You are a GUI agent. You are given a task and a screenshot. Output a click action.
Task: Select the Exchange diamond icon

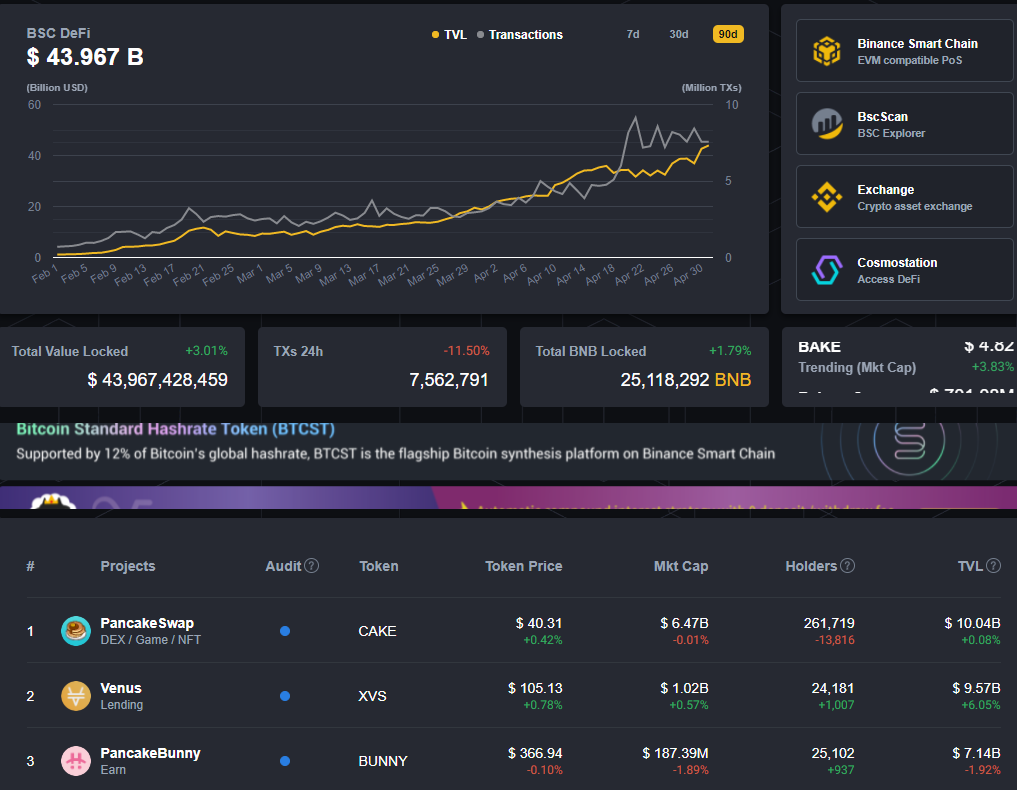pyautogui.click(x=826, y=196)
